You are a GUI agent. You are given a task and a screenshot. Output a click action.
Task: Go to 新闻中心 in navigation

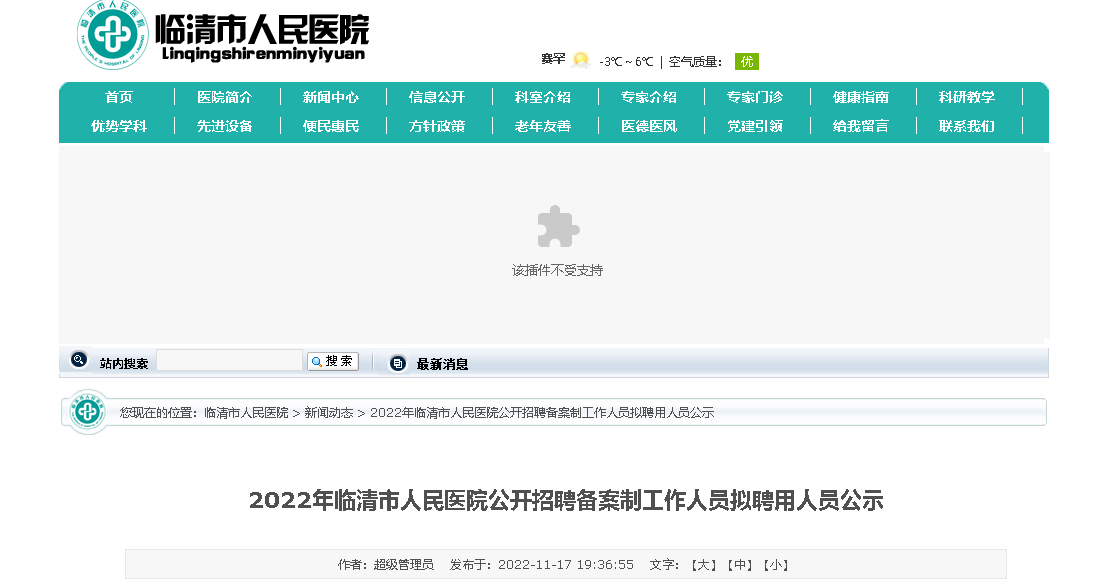(330, 97)
